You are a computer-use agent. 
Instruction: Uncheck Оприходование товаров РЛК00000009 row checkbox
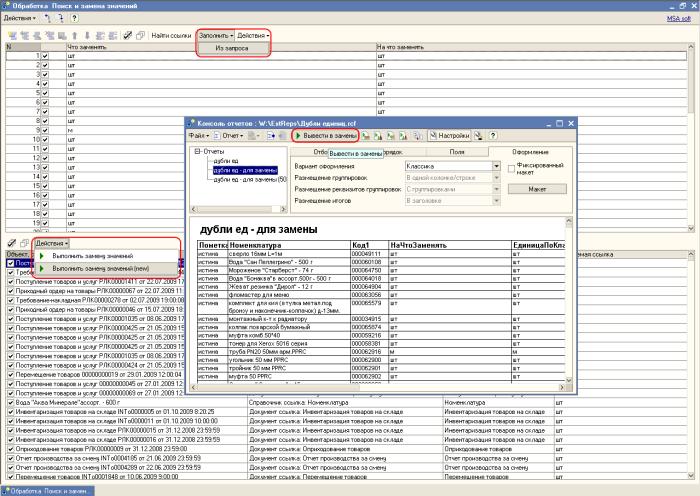coord(11,449)
